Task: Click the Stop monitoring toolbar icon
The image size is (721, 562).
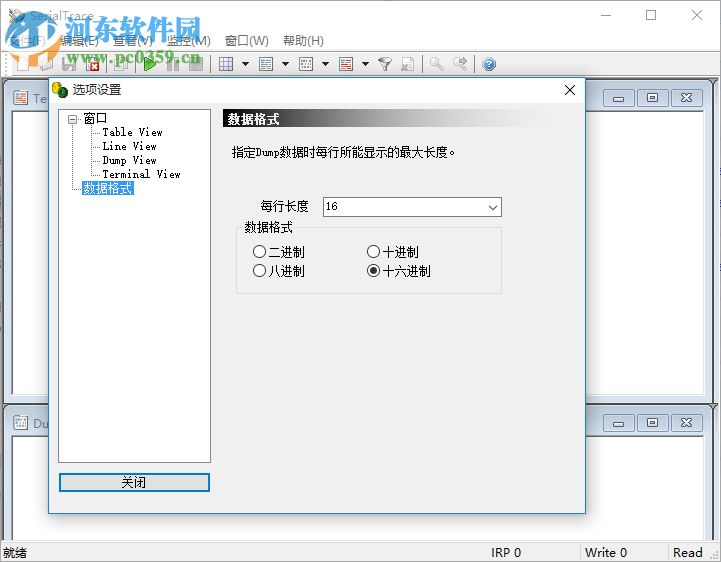Action: point(196,64)
